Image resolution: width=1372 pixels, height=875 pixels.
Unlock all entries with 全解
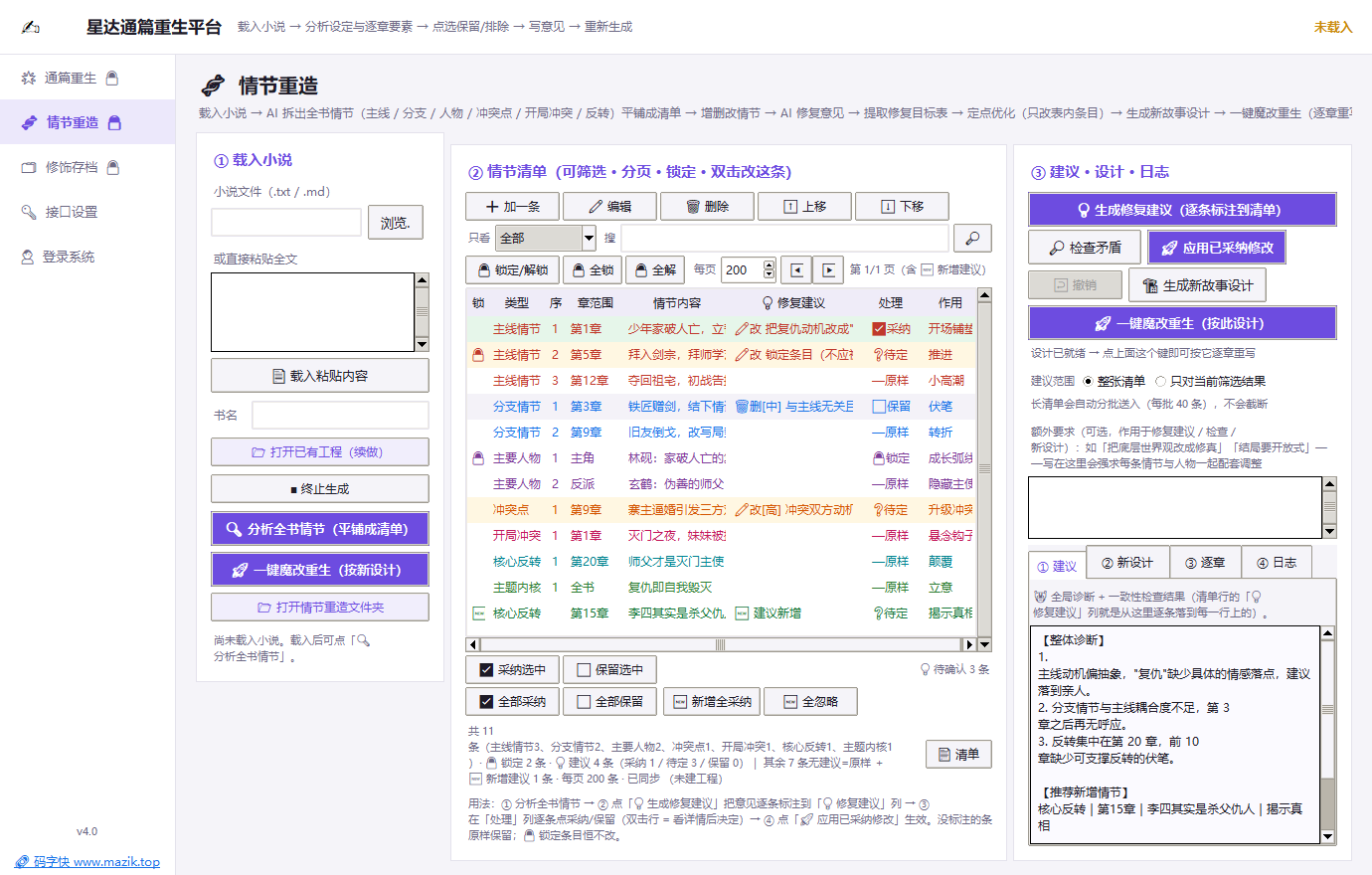click(x=655, y=269)
